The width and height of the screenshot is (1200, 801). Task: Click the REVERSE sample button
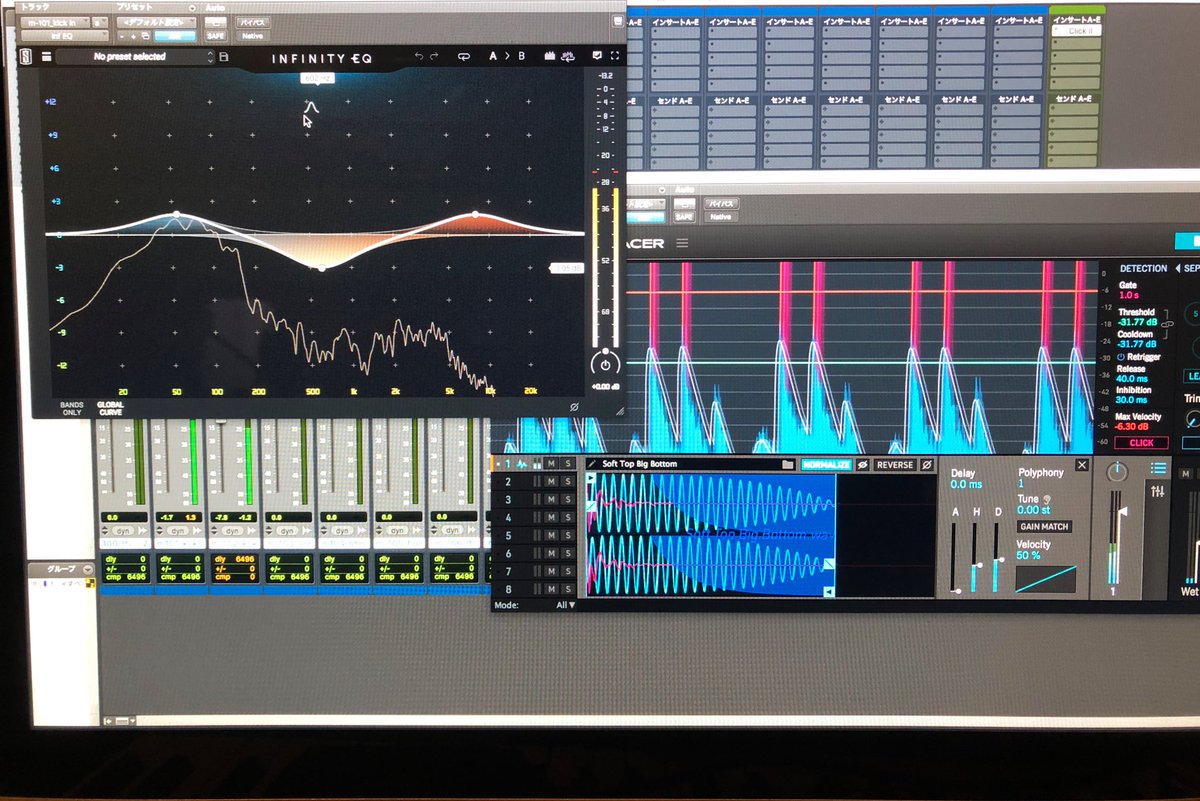(895, 465)
